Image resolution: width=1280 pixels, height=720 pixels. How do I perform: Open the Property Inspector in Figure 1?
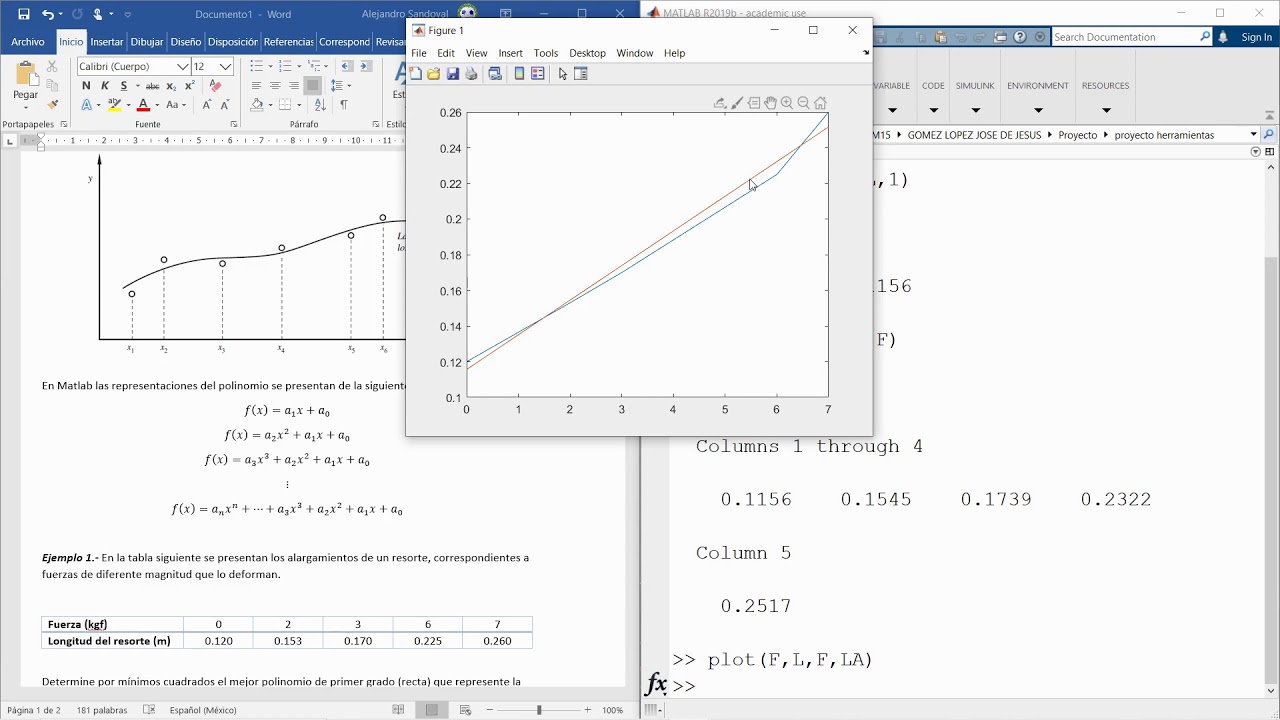pos(581,74)
